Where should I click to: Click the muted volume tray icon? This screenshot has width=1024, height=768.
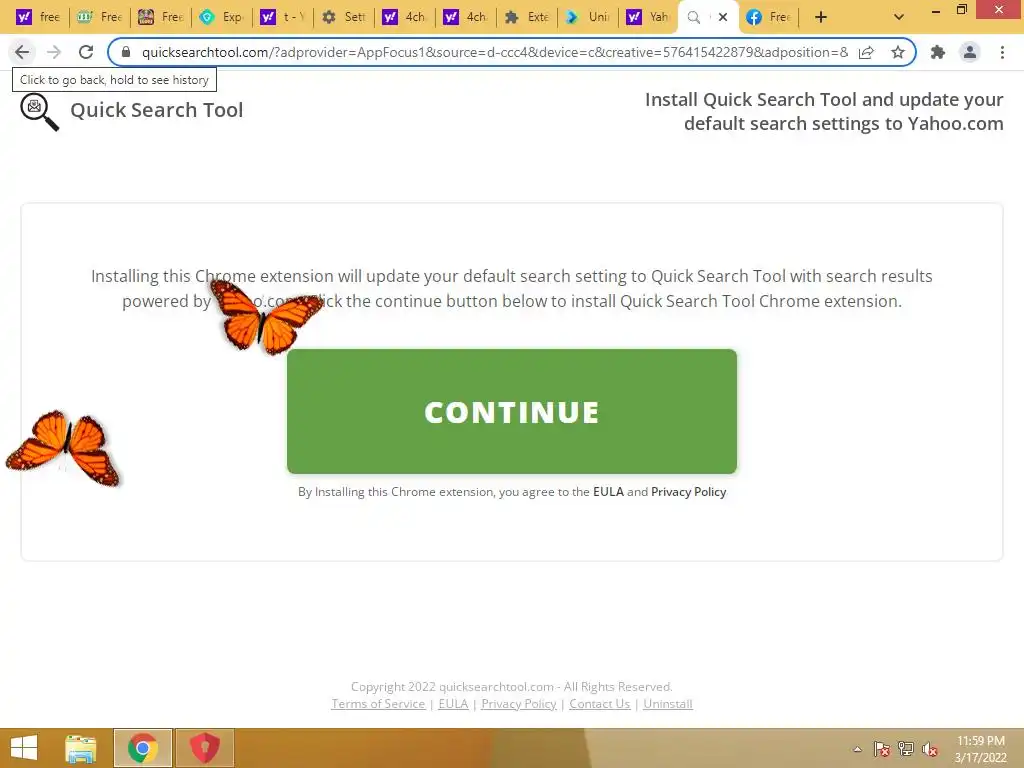930,749
